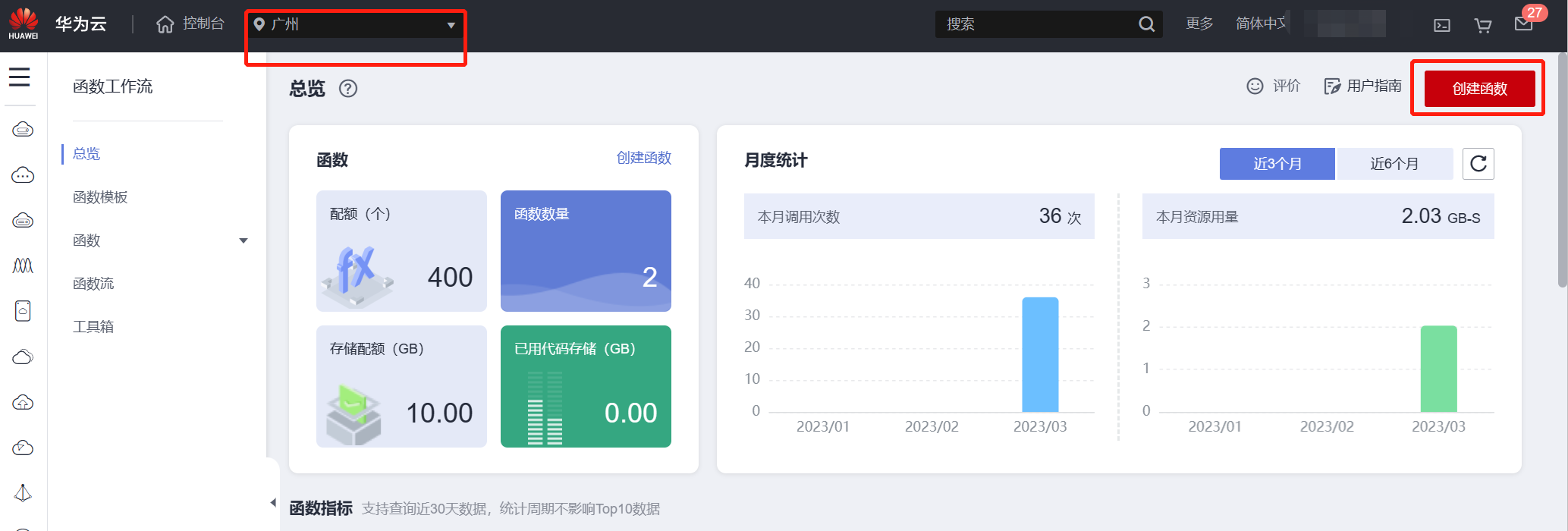Go to 函数流 in the sidebar
This screenshot has width=1568, height=531.
(93, 284)
